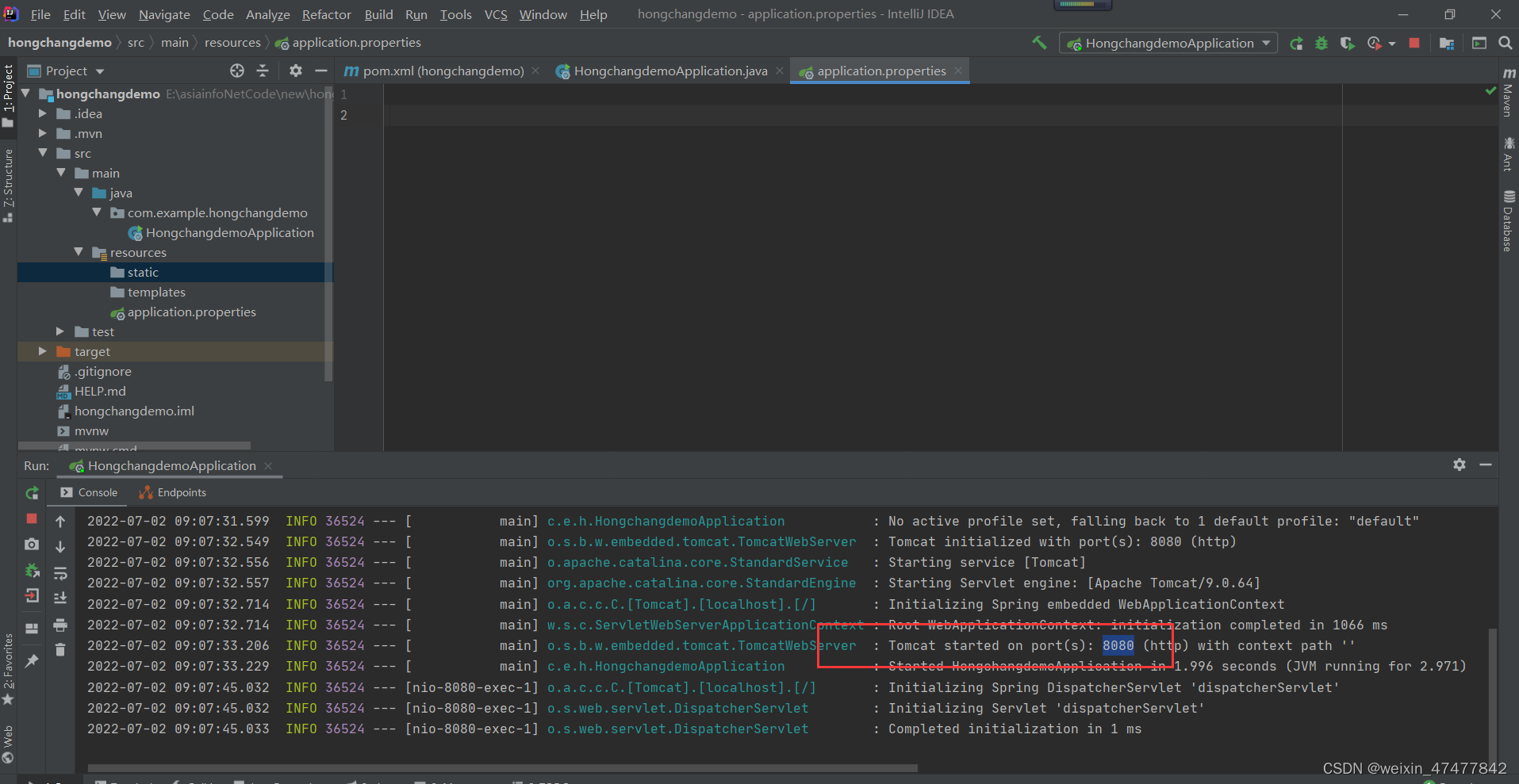Open the Project panel settings gear

(x=296, y=71)
